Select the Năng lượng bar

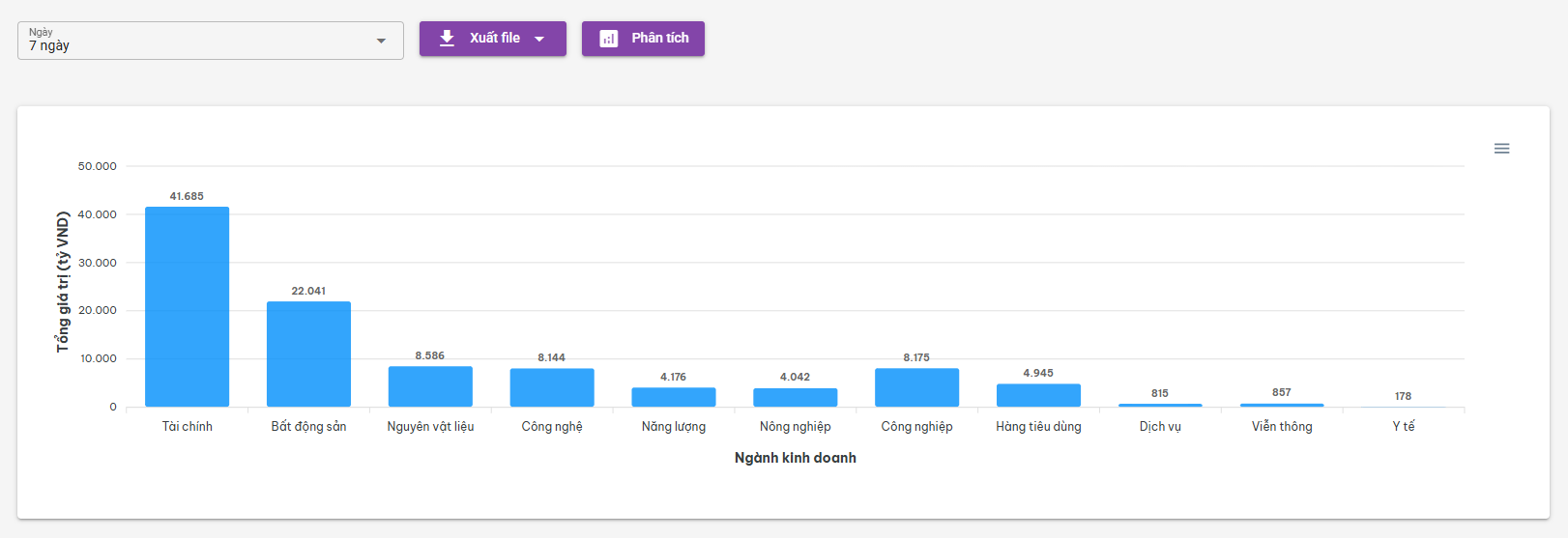(x=674, y=397)
